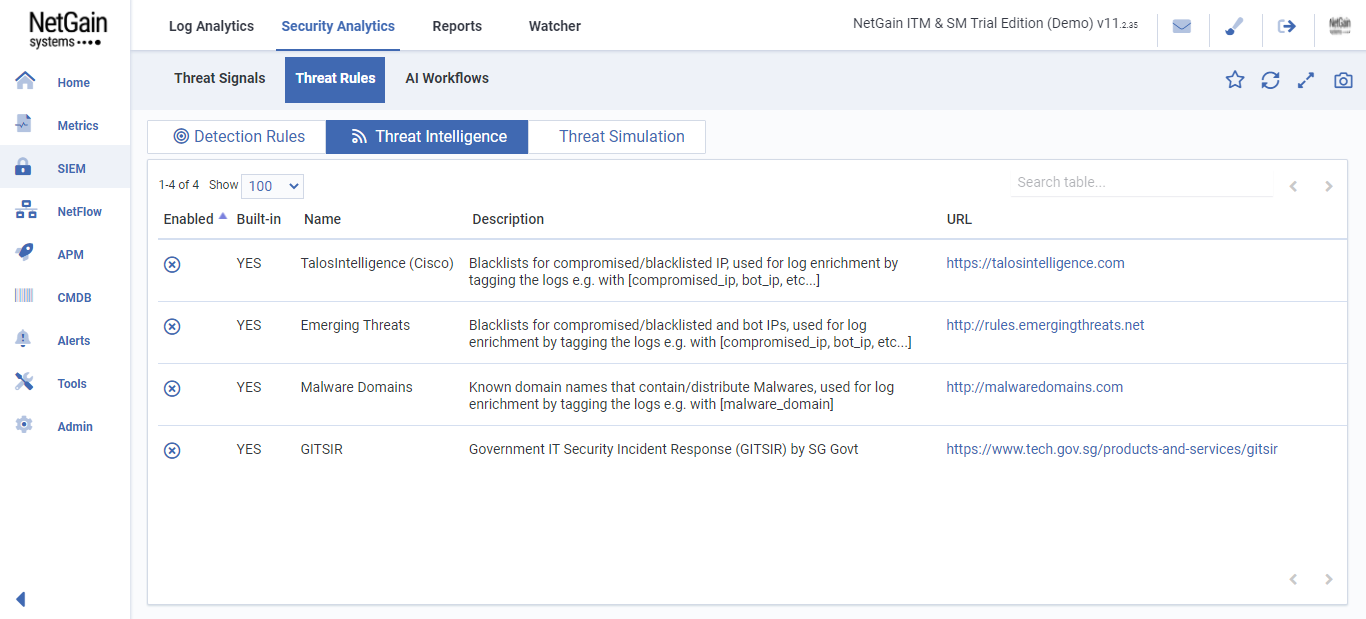The width and height of the screenshot is (1366, 619).
Task: Open the Tools wrench icon
Action: (x=25, y=382)
